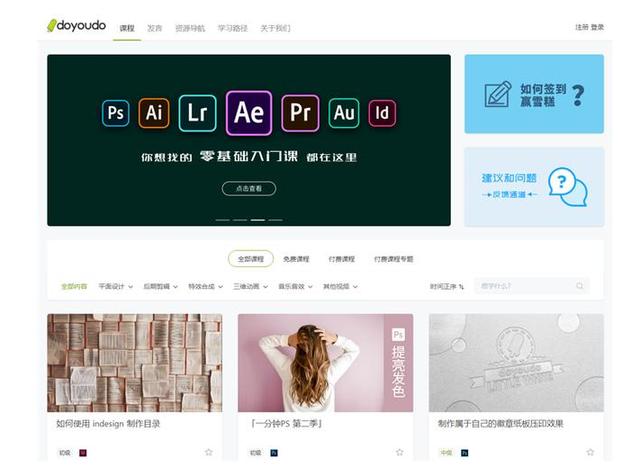Select the 付费课程 tab
The image size is (640, 468).
pyautogui.click(x=342, y=259)
